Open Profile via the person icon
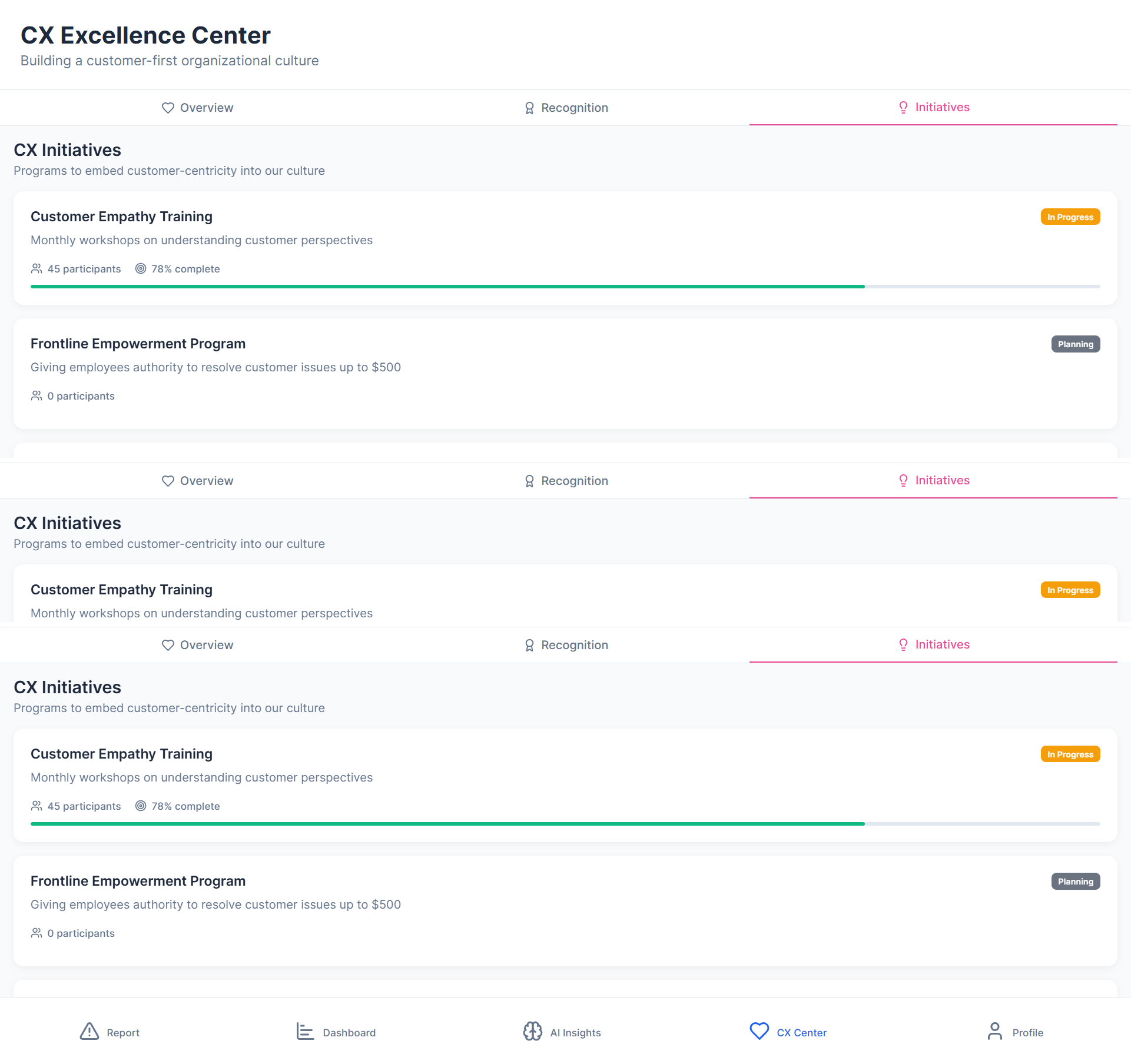The image size is (1131, 1064). click(994, 1032)
